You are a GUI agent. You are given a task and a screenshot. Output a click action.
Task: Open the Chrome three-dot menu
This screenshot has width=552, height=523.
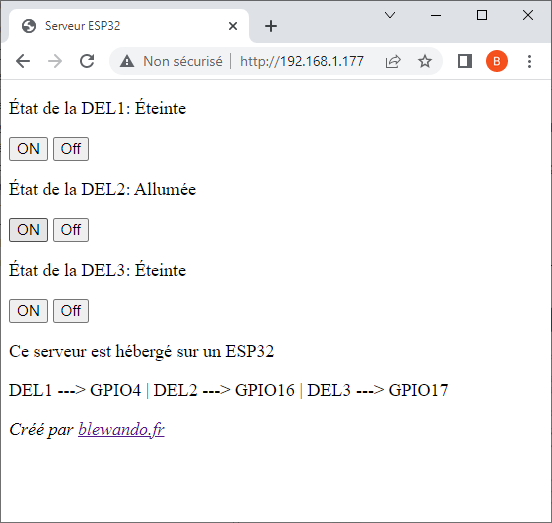(529, 61)
